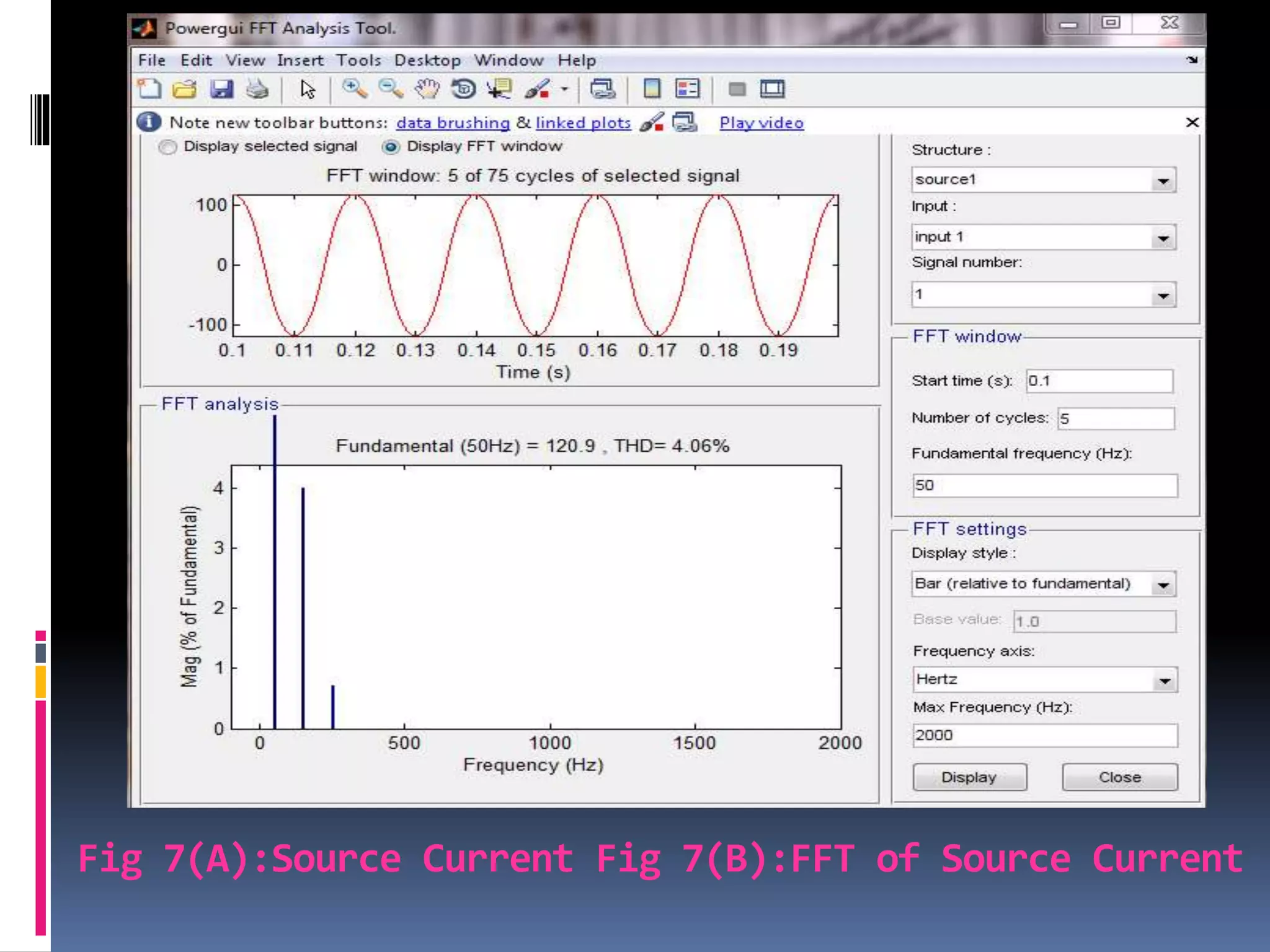Open the View menu
Image resolution: width=1270 pixels, height=952 pixels.
pos(245,60)
